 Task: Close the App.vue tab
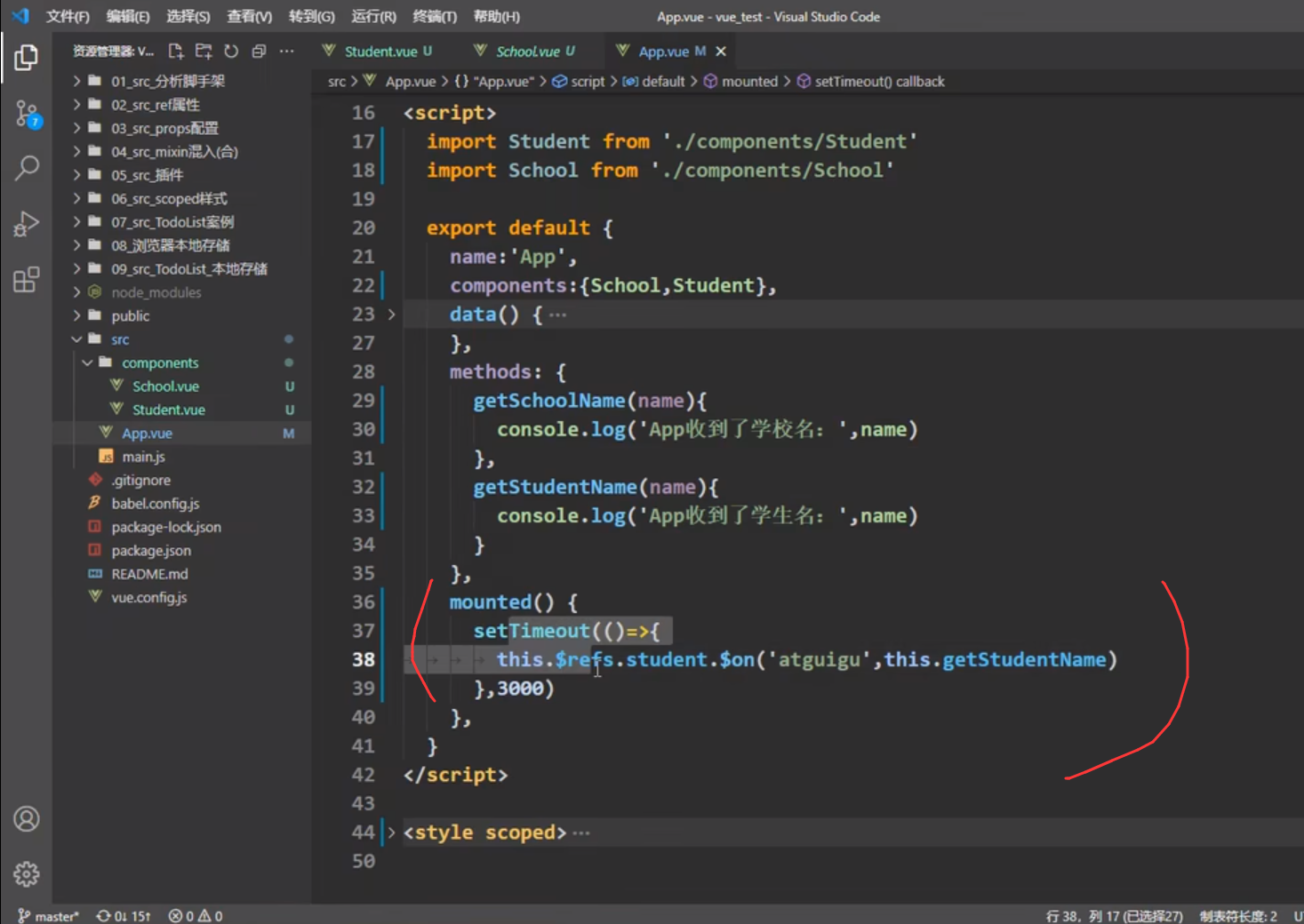pos(721,52)
